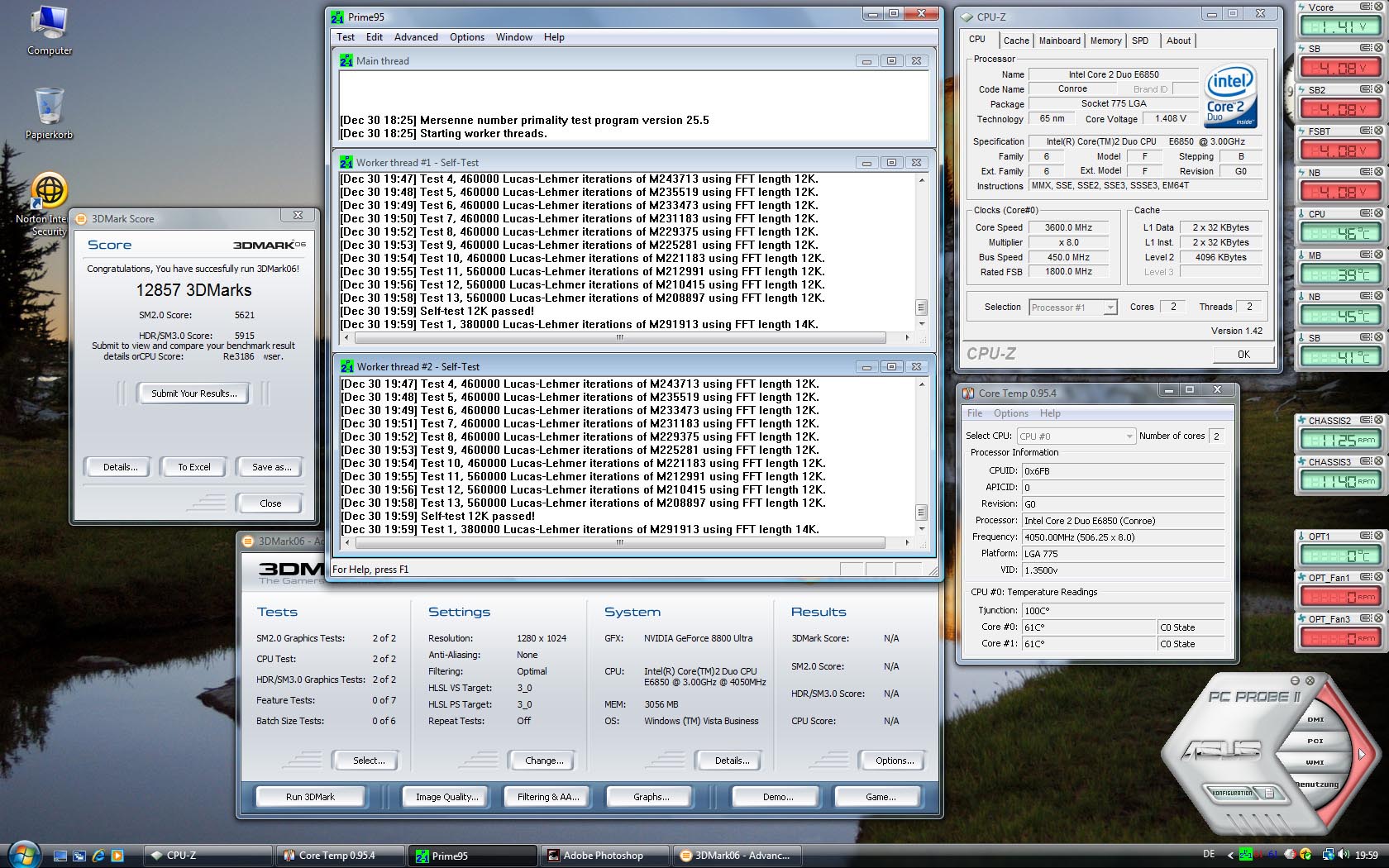Close the CHASSIS2 fan sensor panel
Viewport: 1389px width, 868px height.
click(x=1377, y=420)
